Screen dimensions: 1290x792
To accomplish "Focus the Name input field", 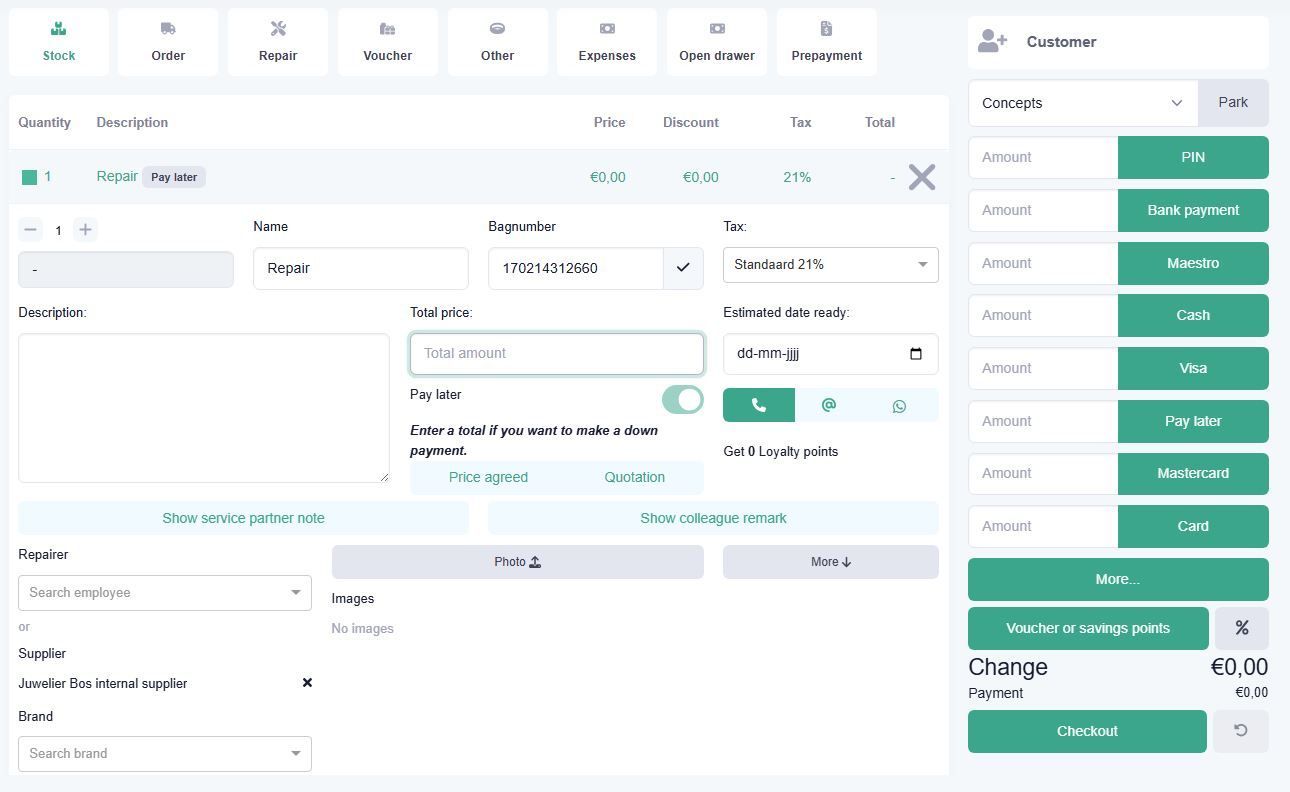I will 361,269.
